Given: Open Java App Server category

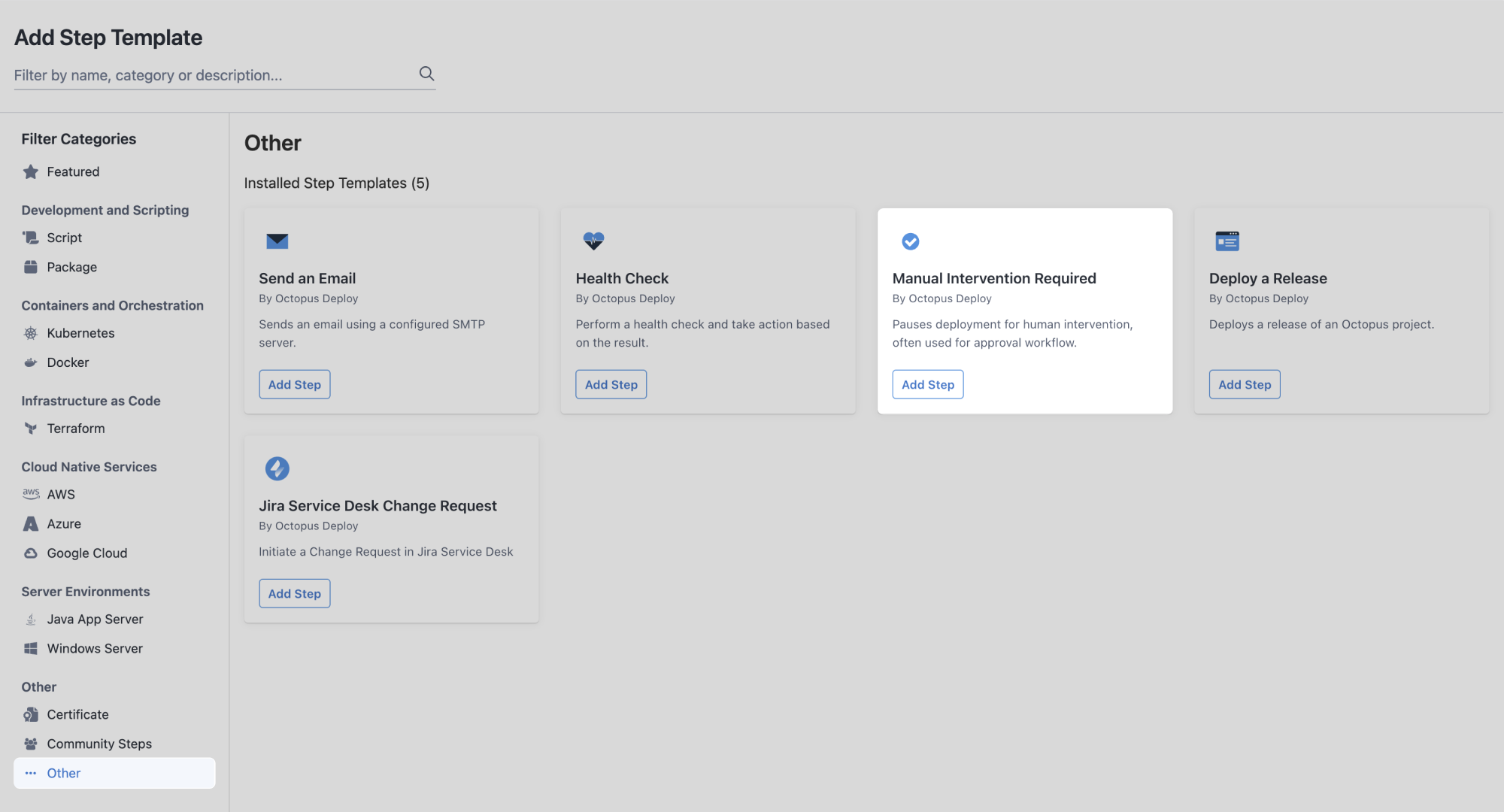Looking at the screenshot, I should tap(114, 620).
